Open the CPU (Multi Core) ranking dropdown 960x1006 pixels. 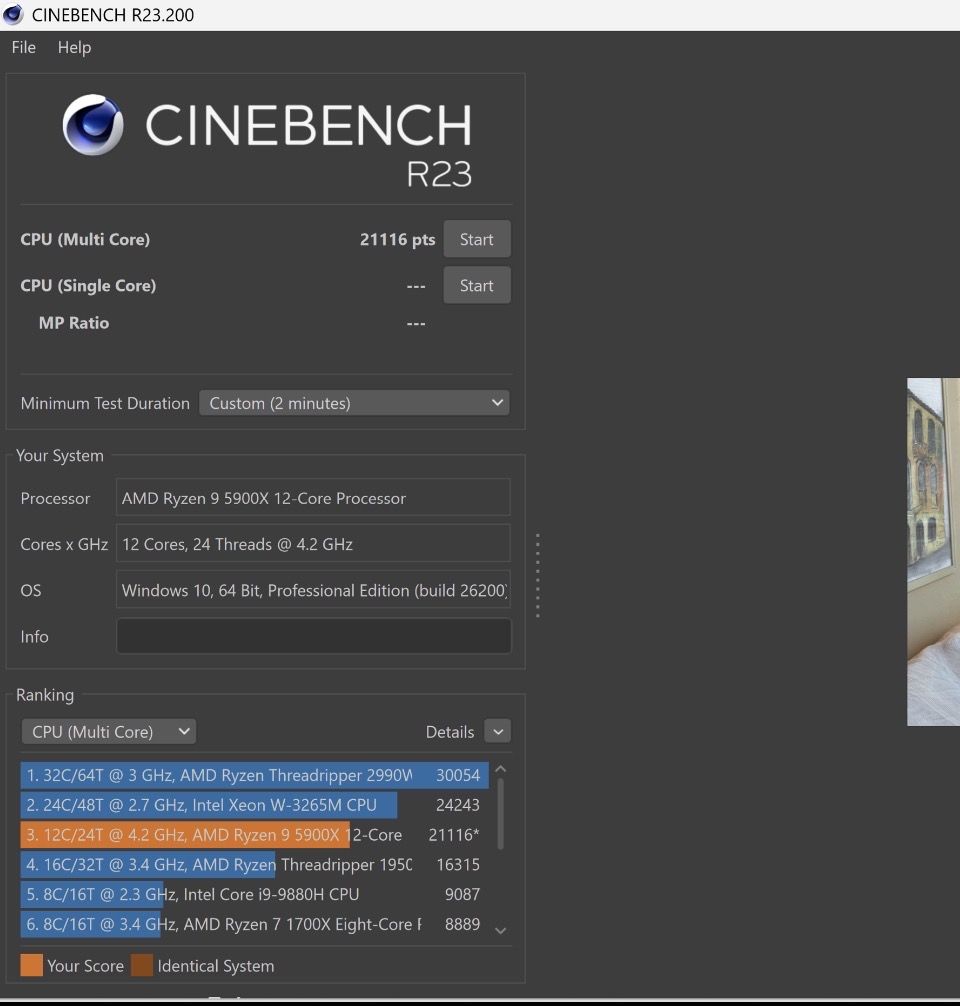(x=108, y=731)
